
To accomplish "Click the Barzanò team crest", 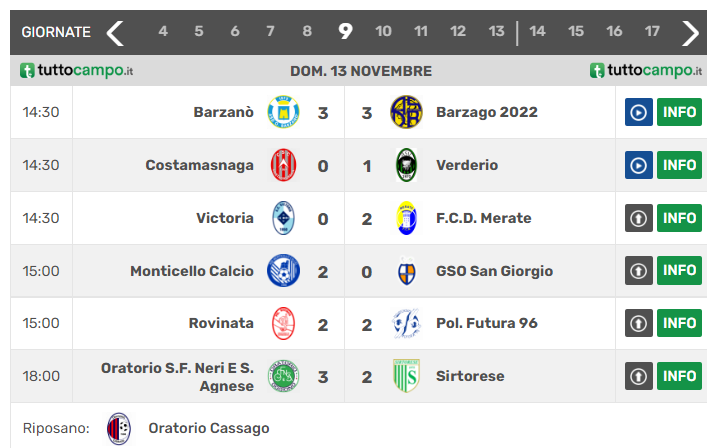I will 284,112.
